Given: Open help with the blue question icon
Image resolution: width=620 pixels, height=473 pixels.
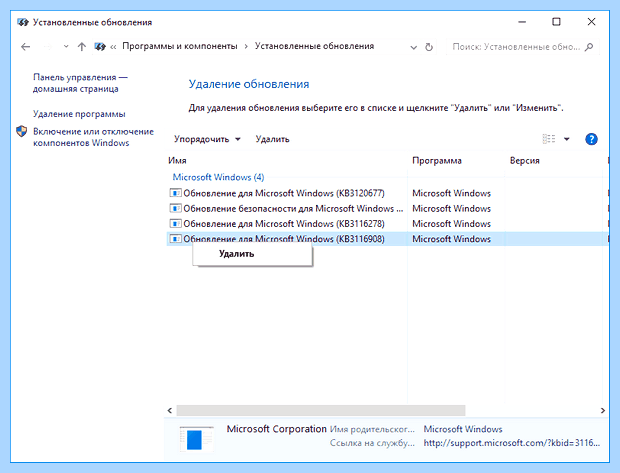Looking at the screenshot, I should [591, 139].
